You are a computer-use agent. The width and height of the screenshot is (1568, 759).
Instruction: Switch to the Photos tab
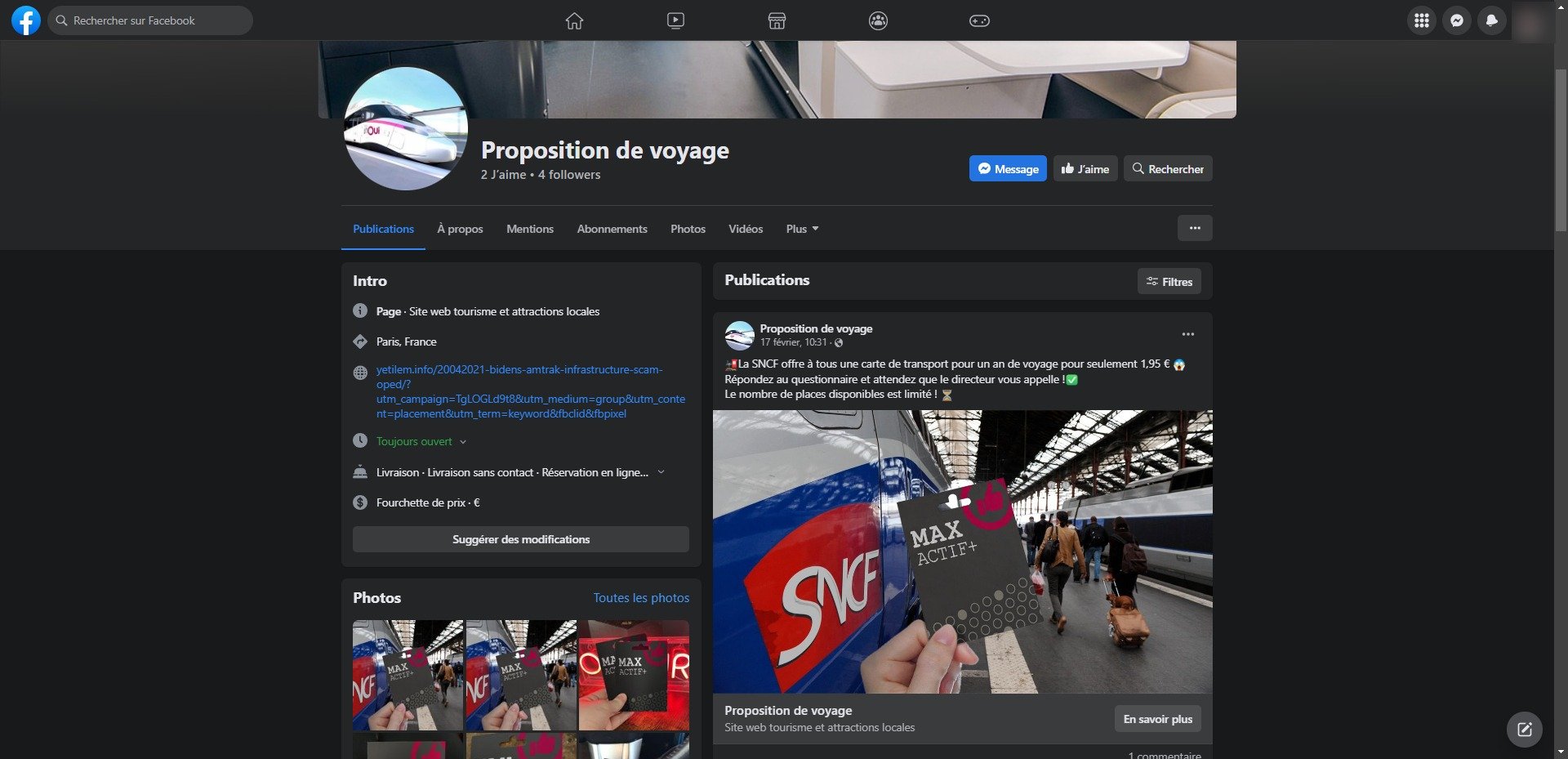tap(688, 229)
